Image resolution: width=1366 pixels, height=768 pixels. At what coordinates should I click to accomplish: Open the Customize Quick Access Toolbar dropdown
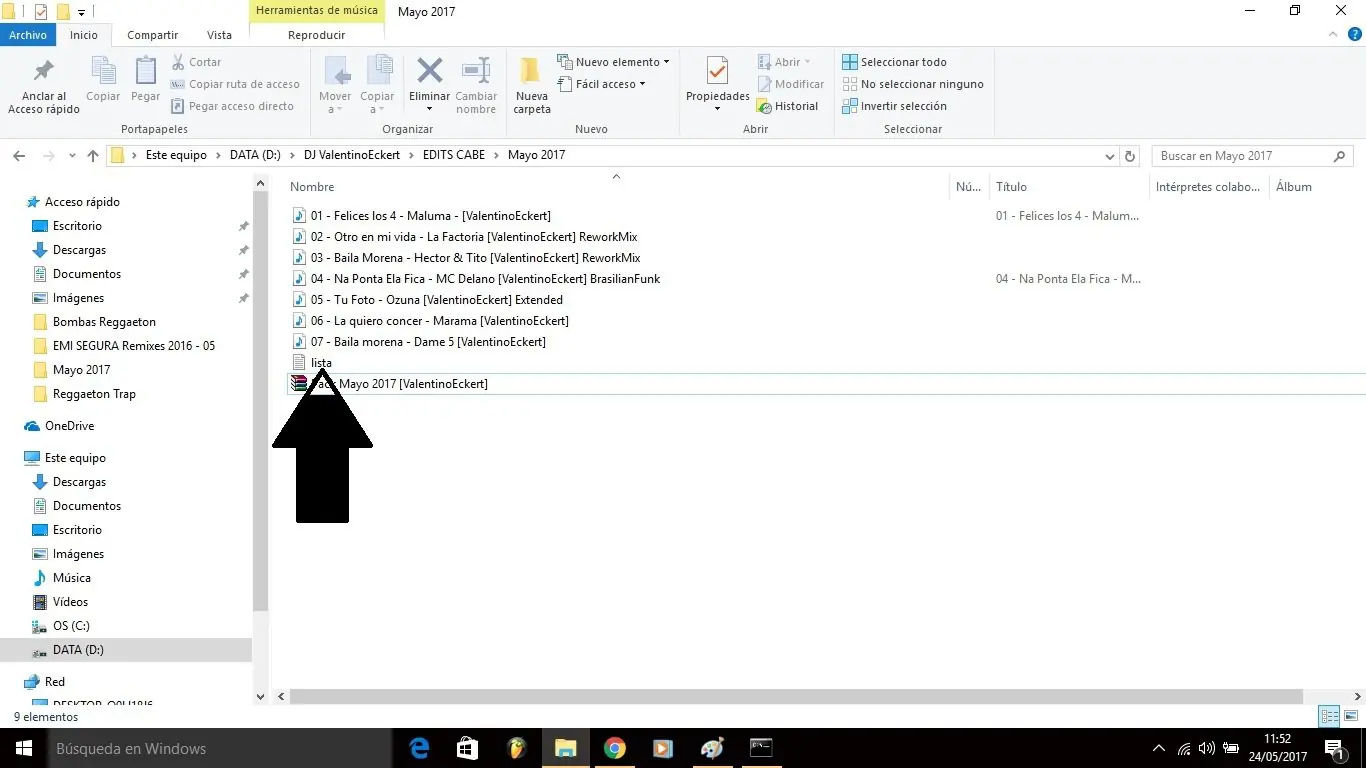point(81,13)
